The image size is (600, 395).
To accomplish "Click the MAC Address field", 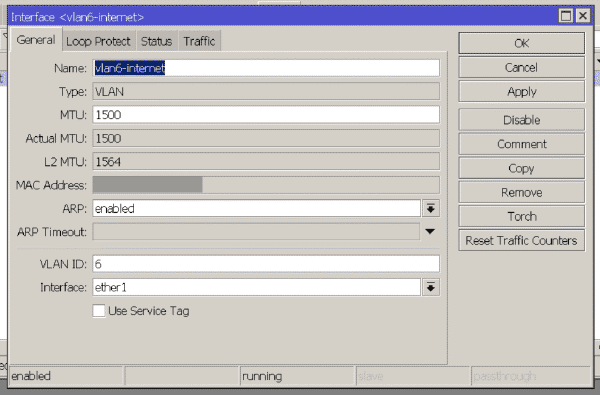I will (x=266, y=185).
